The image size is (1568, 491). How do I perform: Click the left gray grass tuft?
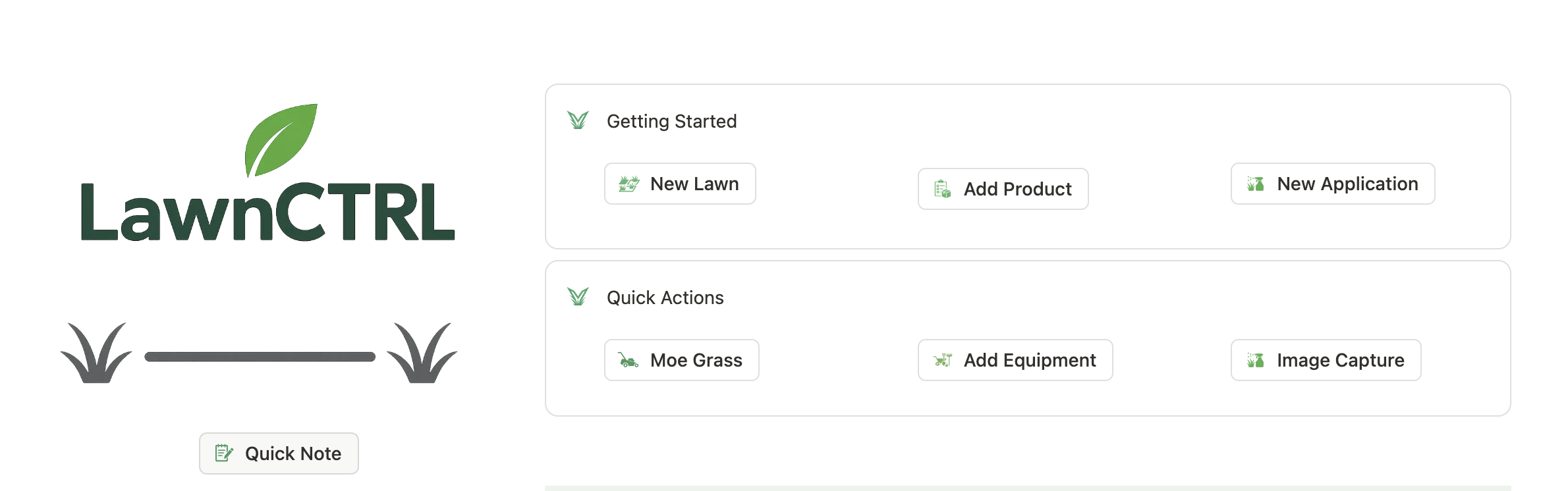tap(96, 353)
